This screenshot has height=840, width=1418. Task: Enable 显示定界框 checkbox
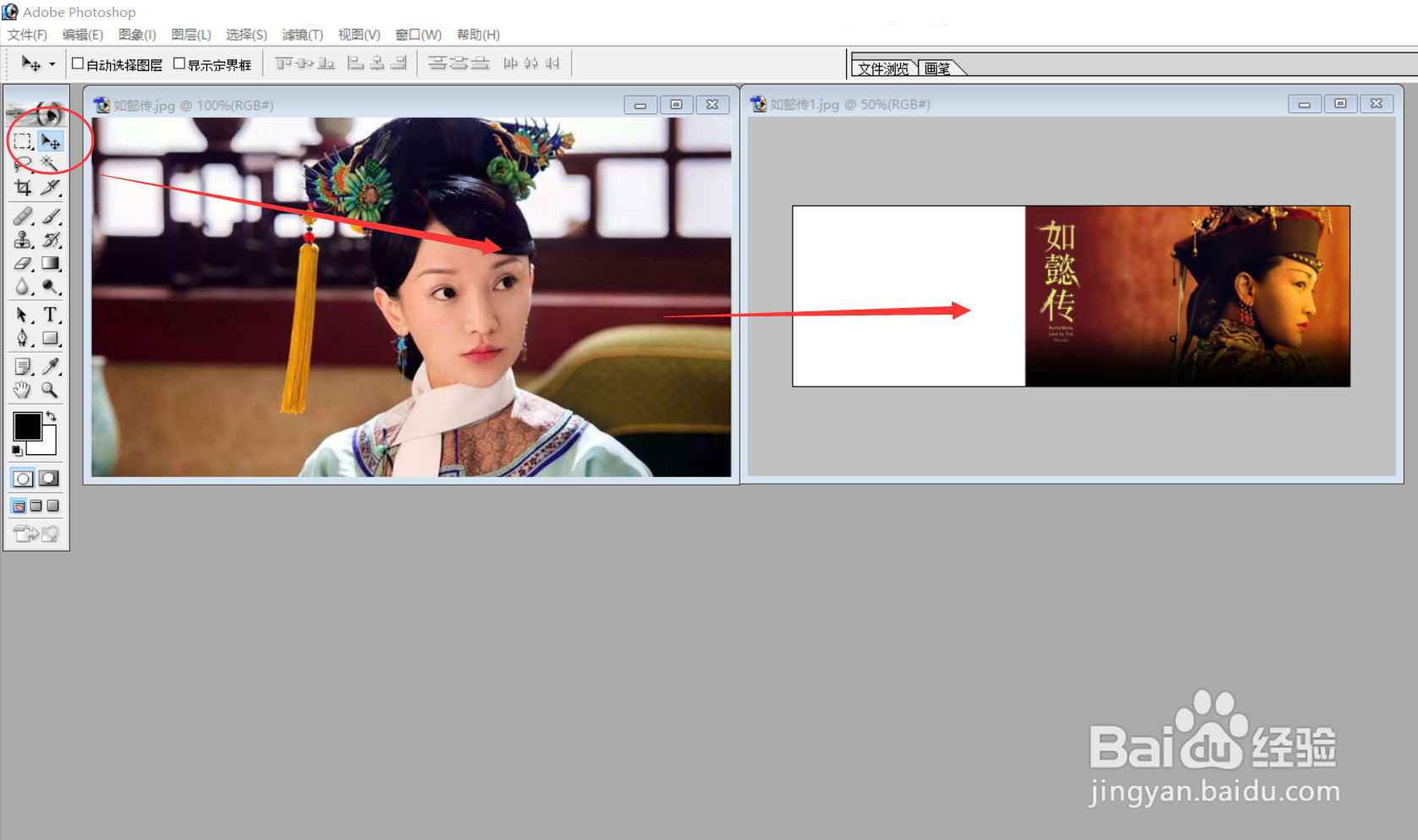pyautogui.click(x=179, y=63)
